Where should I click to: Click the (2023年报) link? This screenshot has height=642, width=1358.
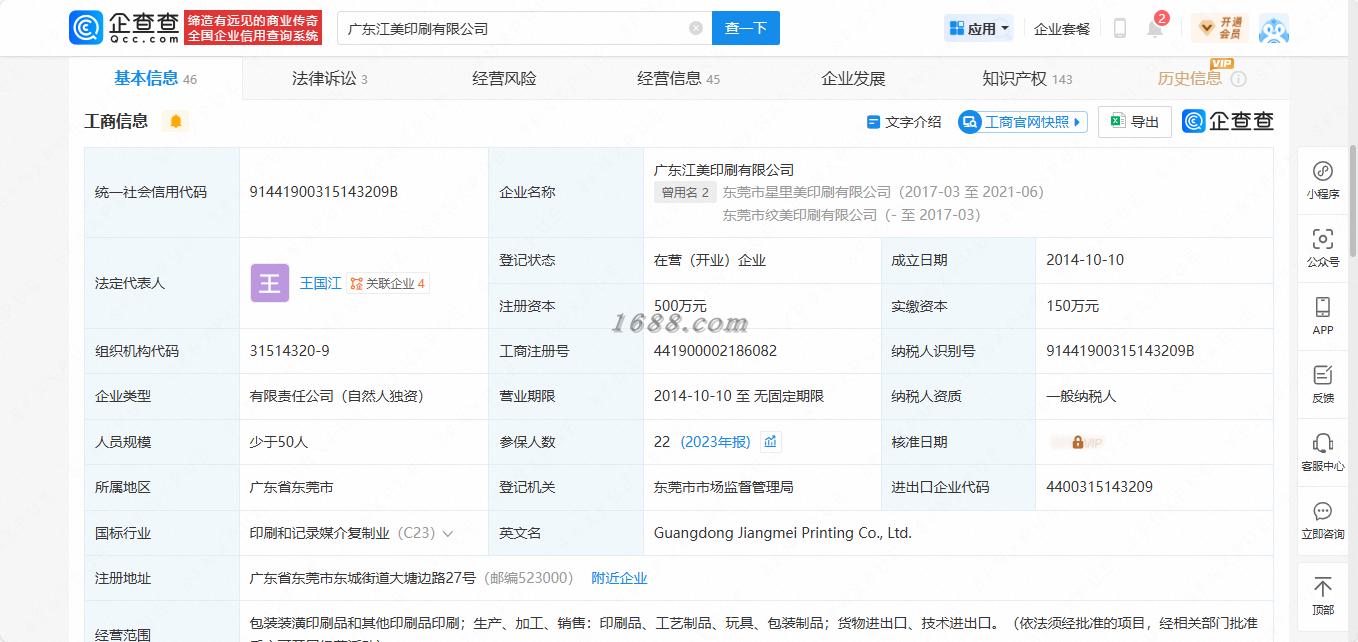pyautogui.click(x=715, y=441)
